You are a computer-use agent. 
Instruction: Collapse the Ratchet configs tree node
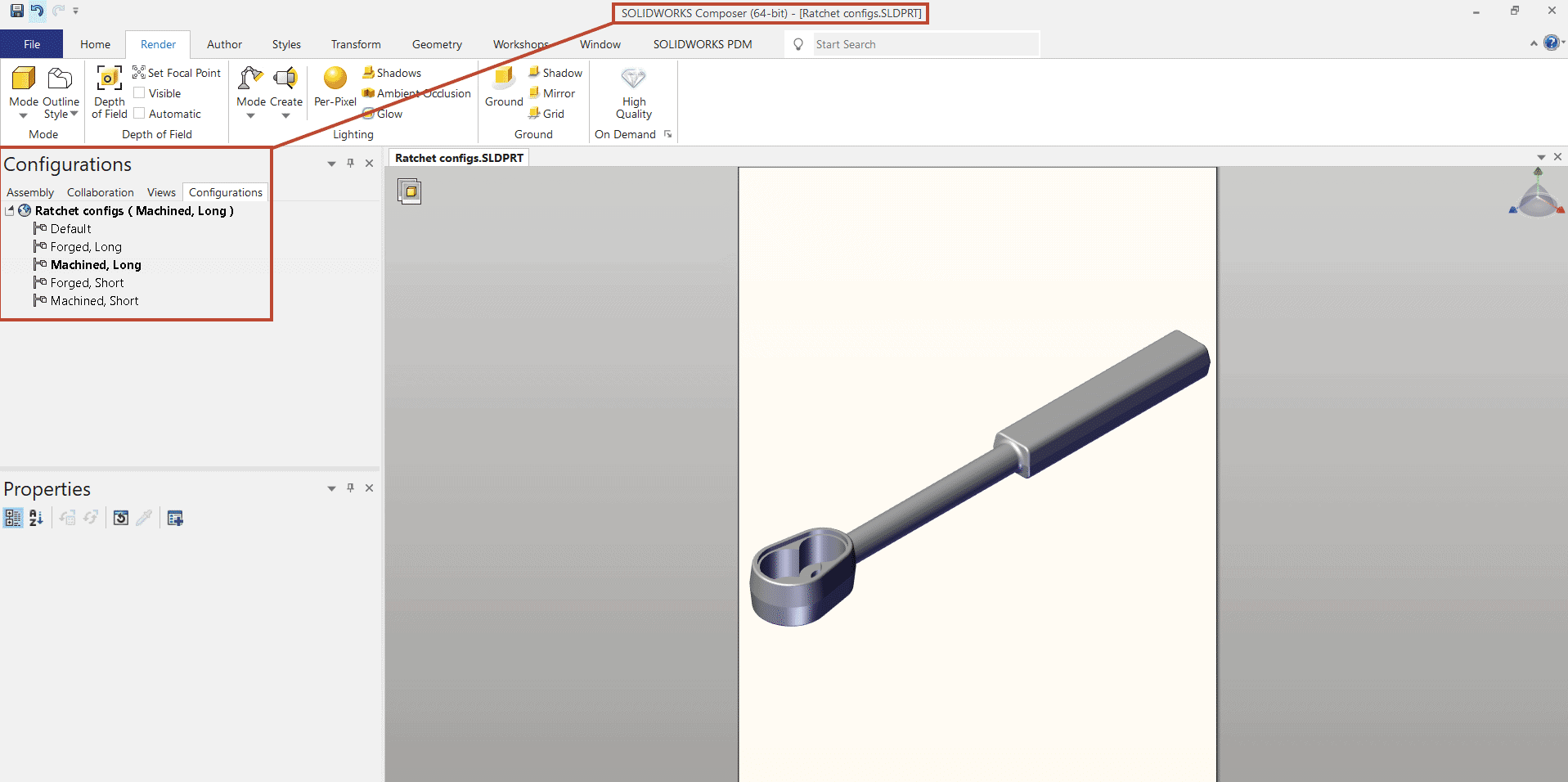10,211
